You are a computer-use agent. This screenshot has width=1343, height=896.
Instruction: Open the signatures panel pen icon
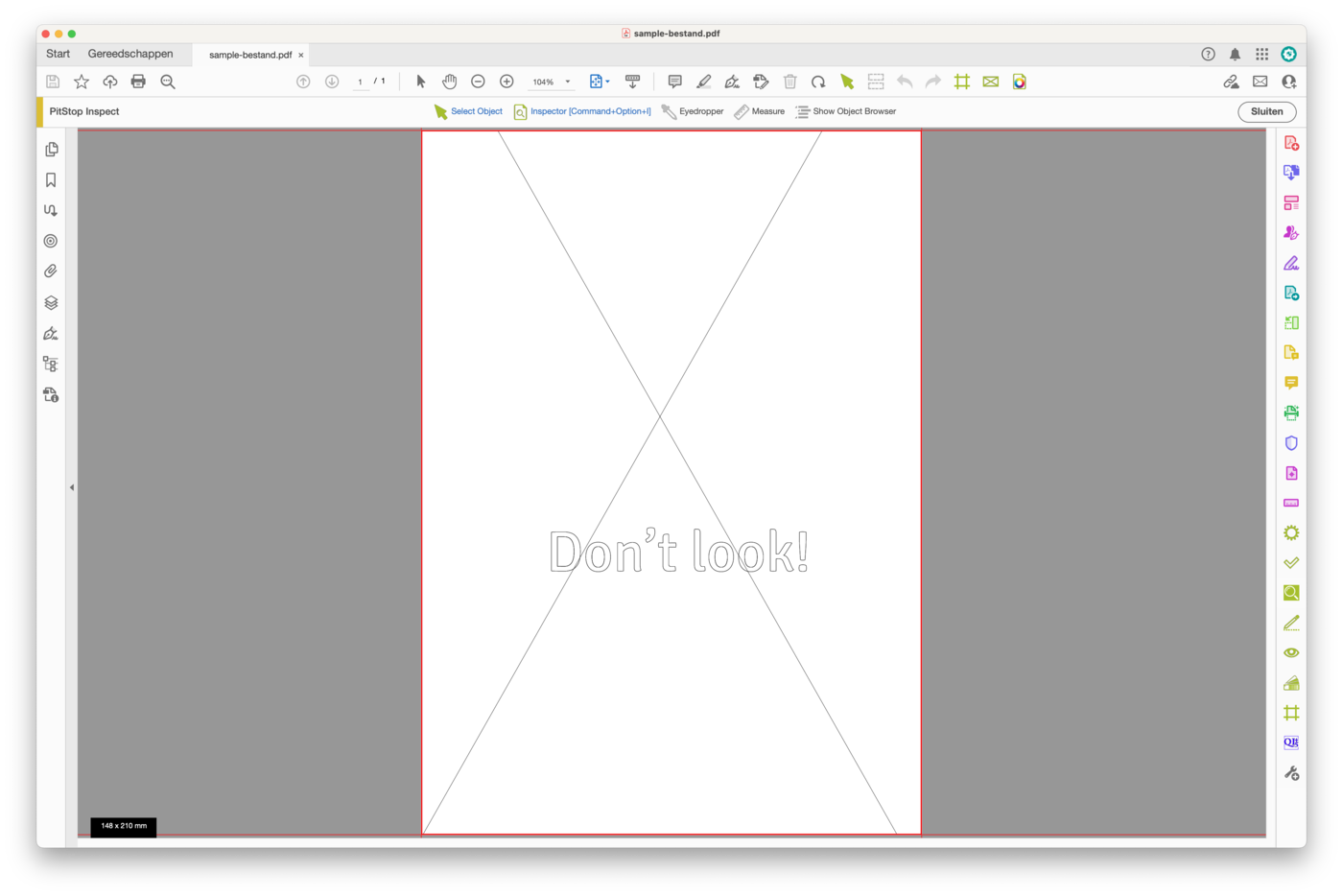[51, 334]
